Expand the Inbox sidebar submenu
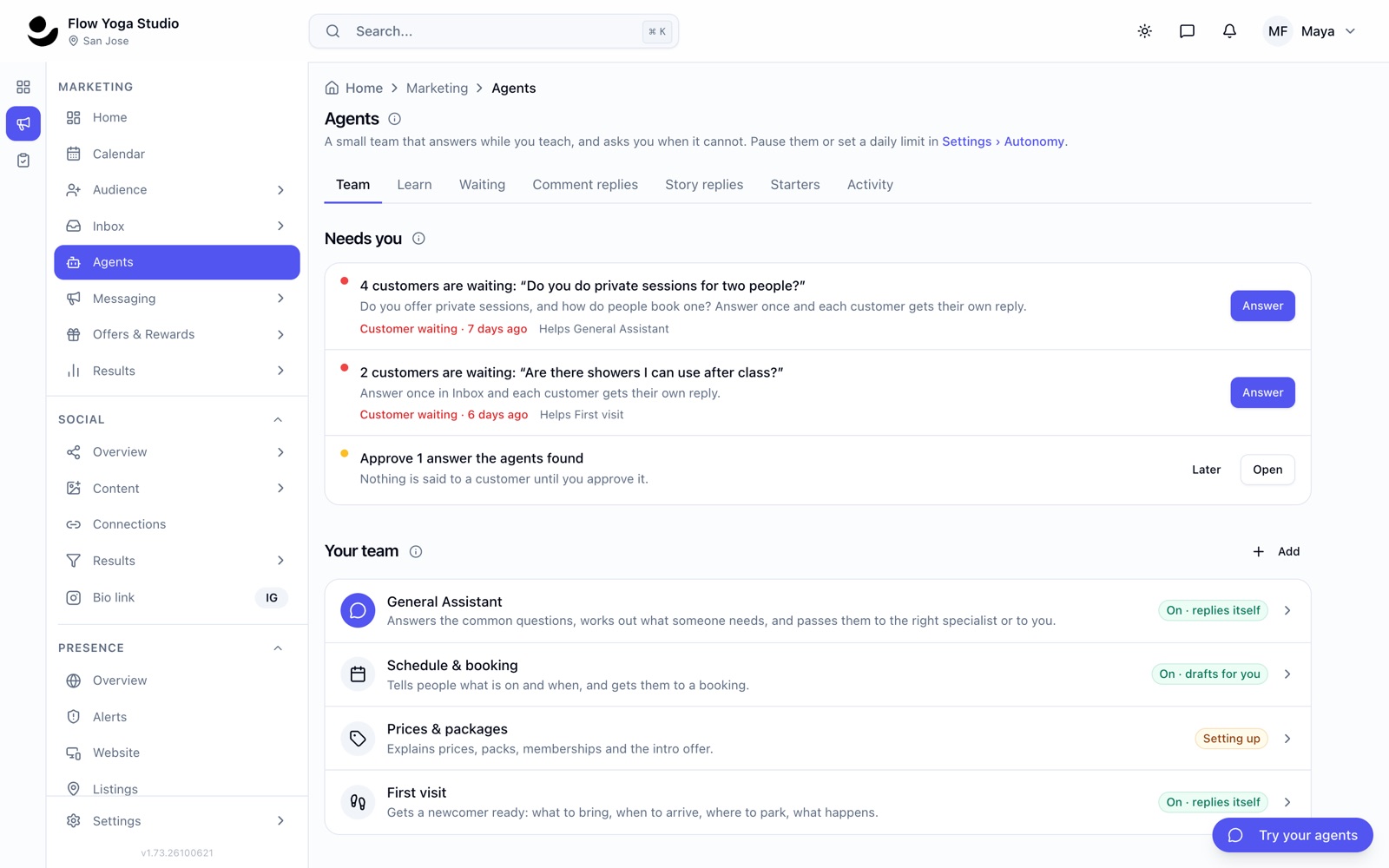The height and width of the screenshot is (868, 1389). [x=280, y=226]
